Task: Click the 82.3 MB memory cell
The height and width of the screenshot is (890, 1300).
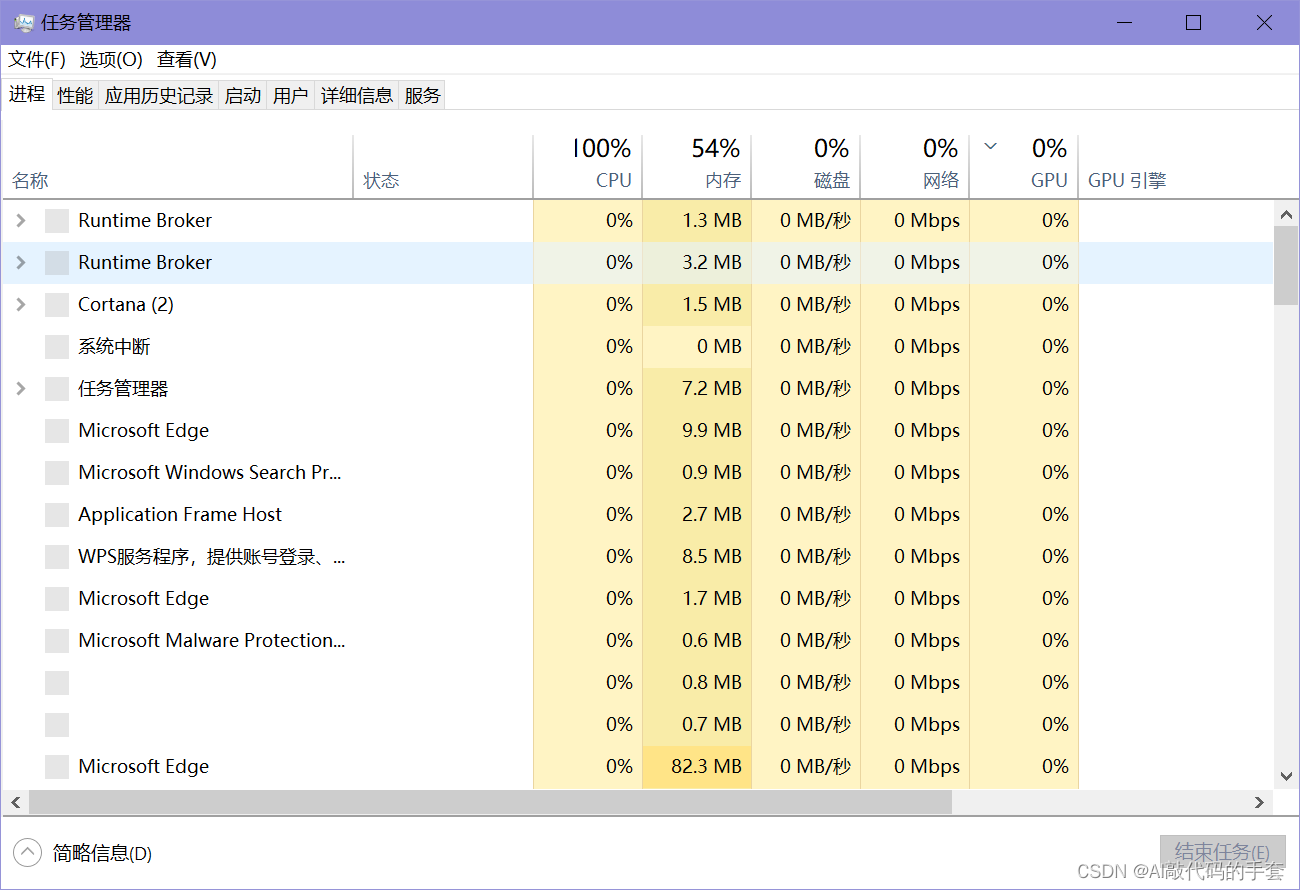Action: click(x=697, y=767)
